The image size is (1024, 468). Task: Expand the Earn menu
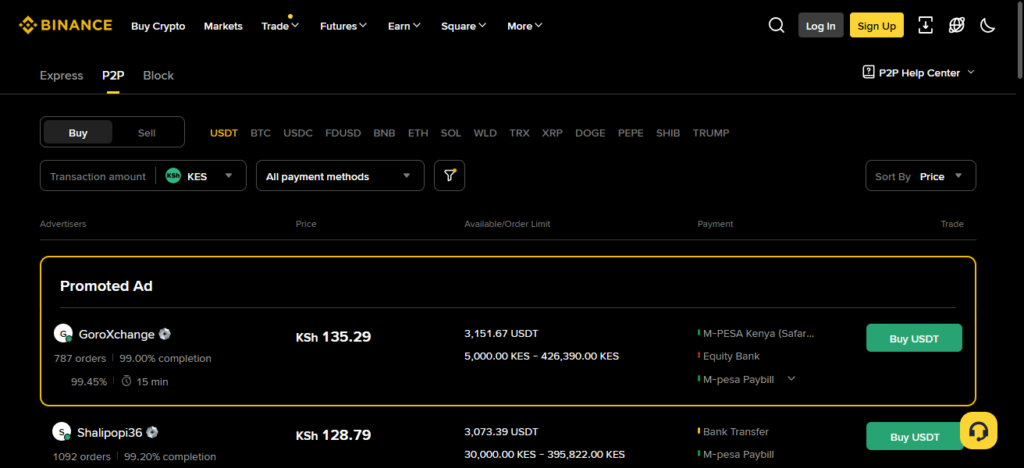click(404, 26)
